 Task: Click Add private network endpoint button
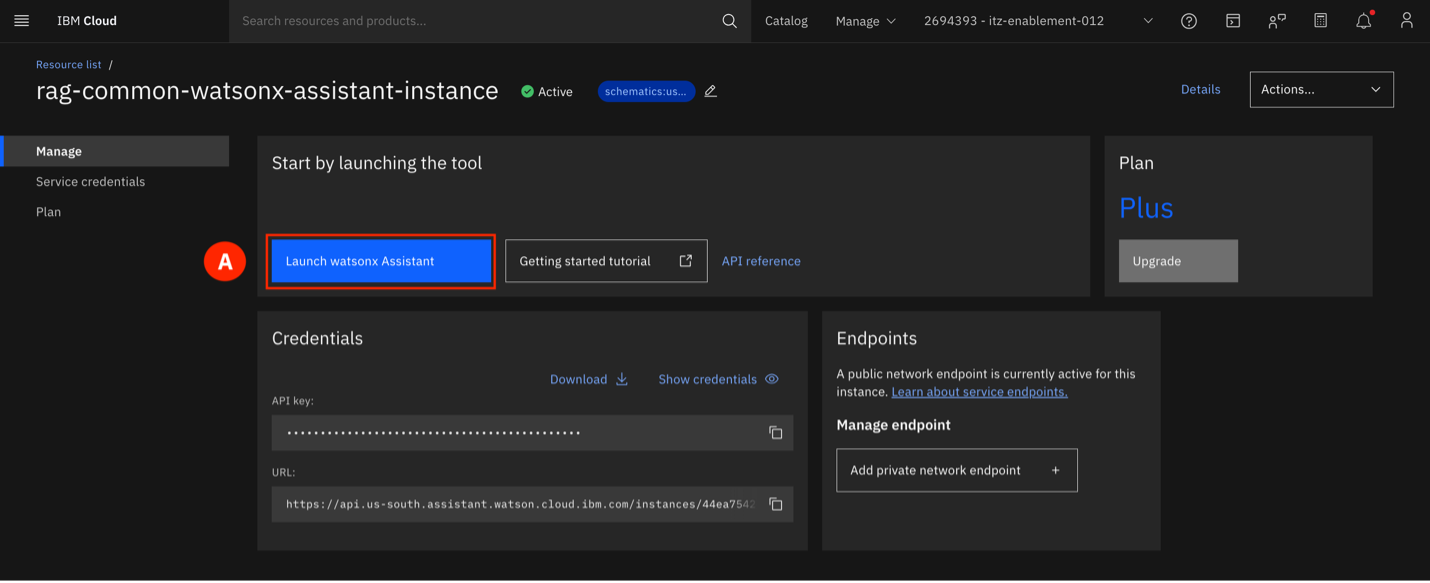[956, 470]
